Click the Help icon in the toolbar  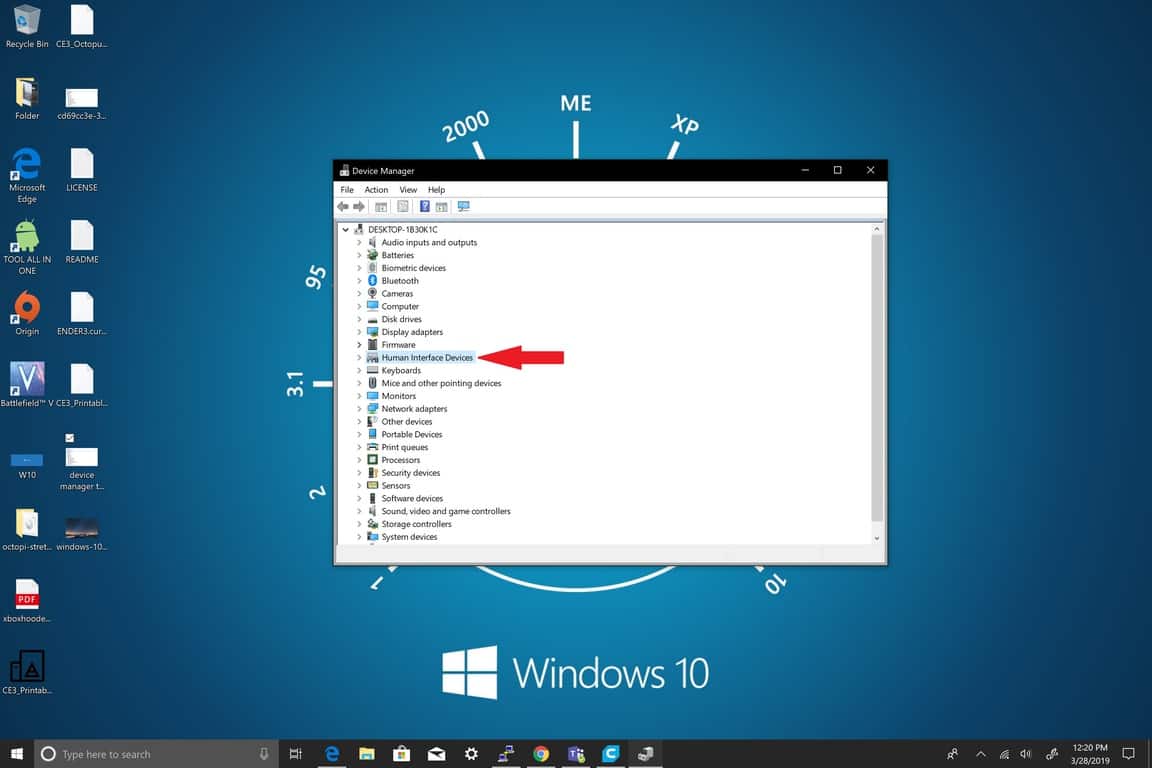tap(425, 207)
